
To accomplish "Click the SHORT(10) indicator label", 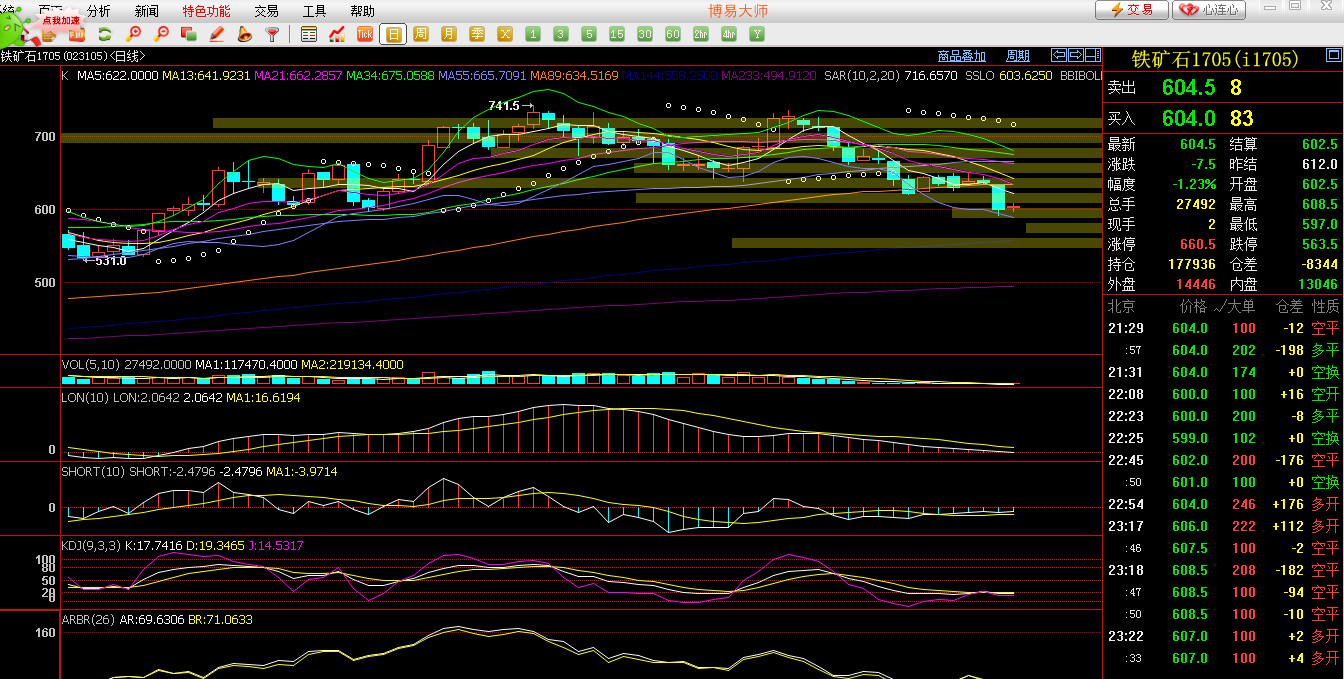I will [x=94, y=471].
